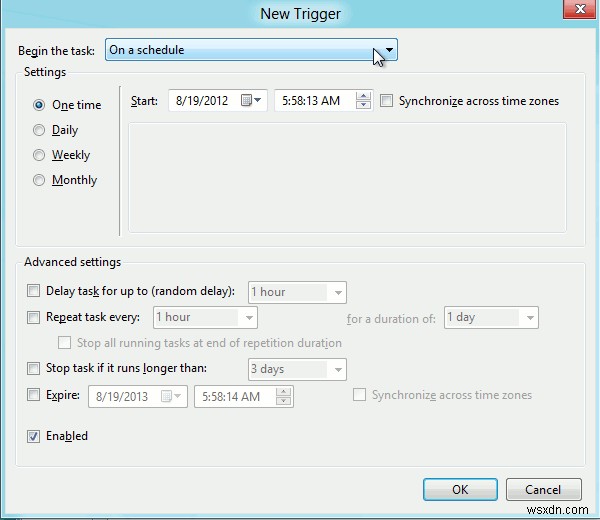Screen dimensions: 600x520
Task: Select the One time radio button
Action: (39, 105)
